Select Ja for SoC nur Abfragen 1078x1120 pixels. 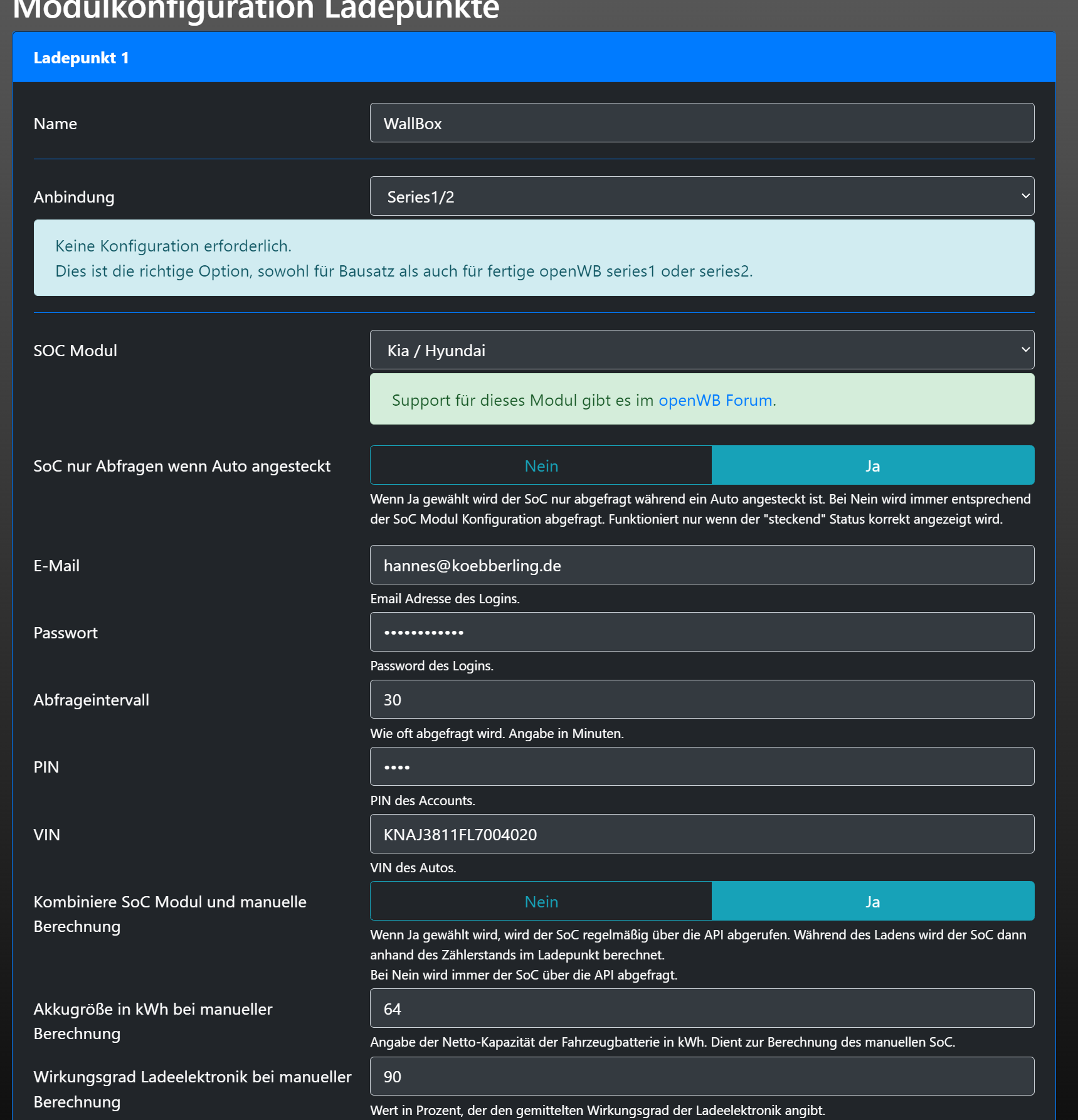pos(872,465)
